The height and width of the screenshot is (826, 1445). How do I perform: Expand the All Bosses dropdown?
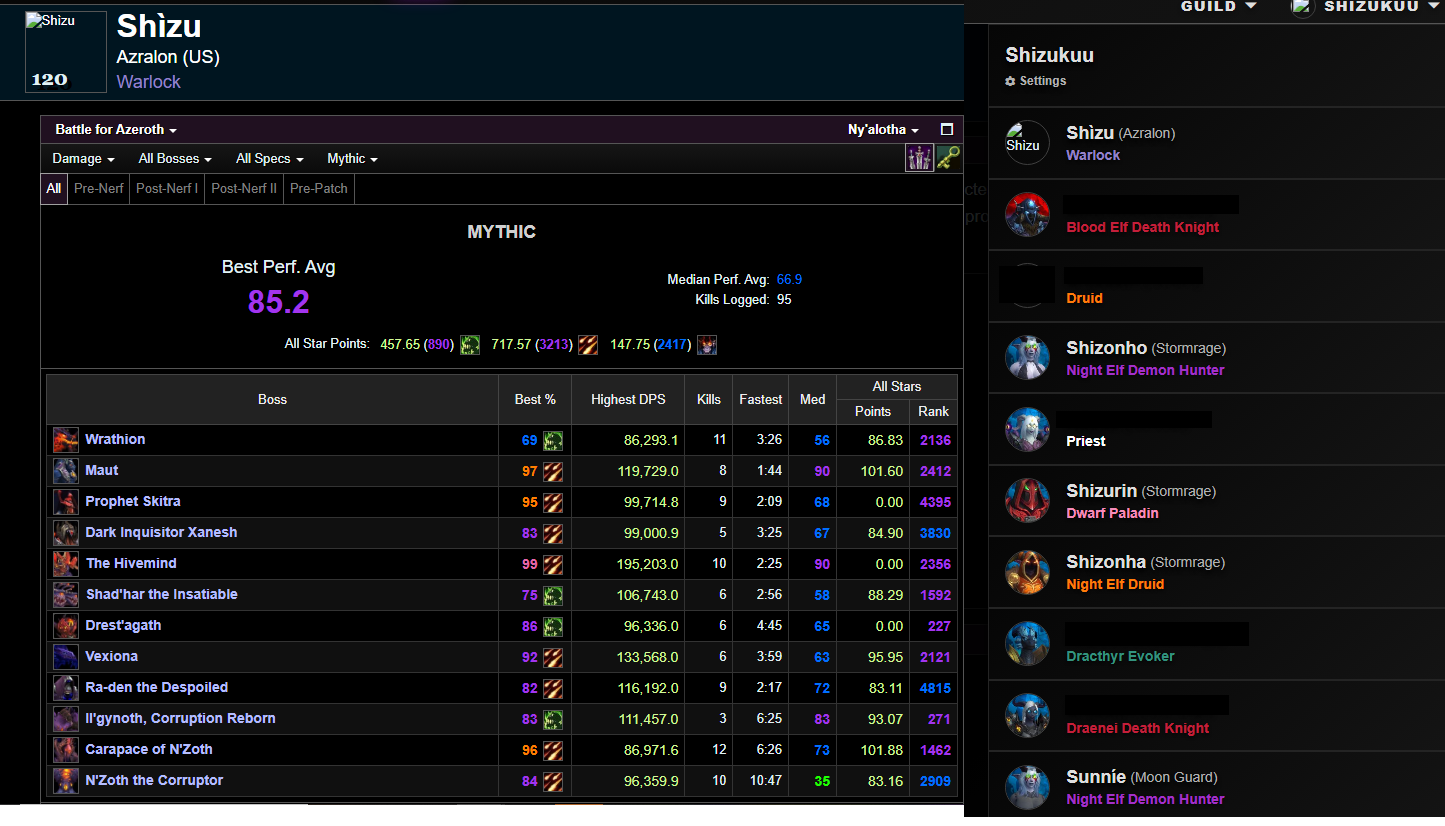(x=175, y=159)
